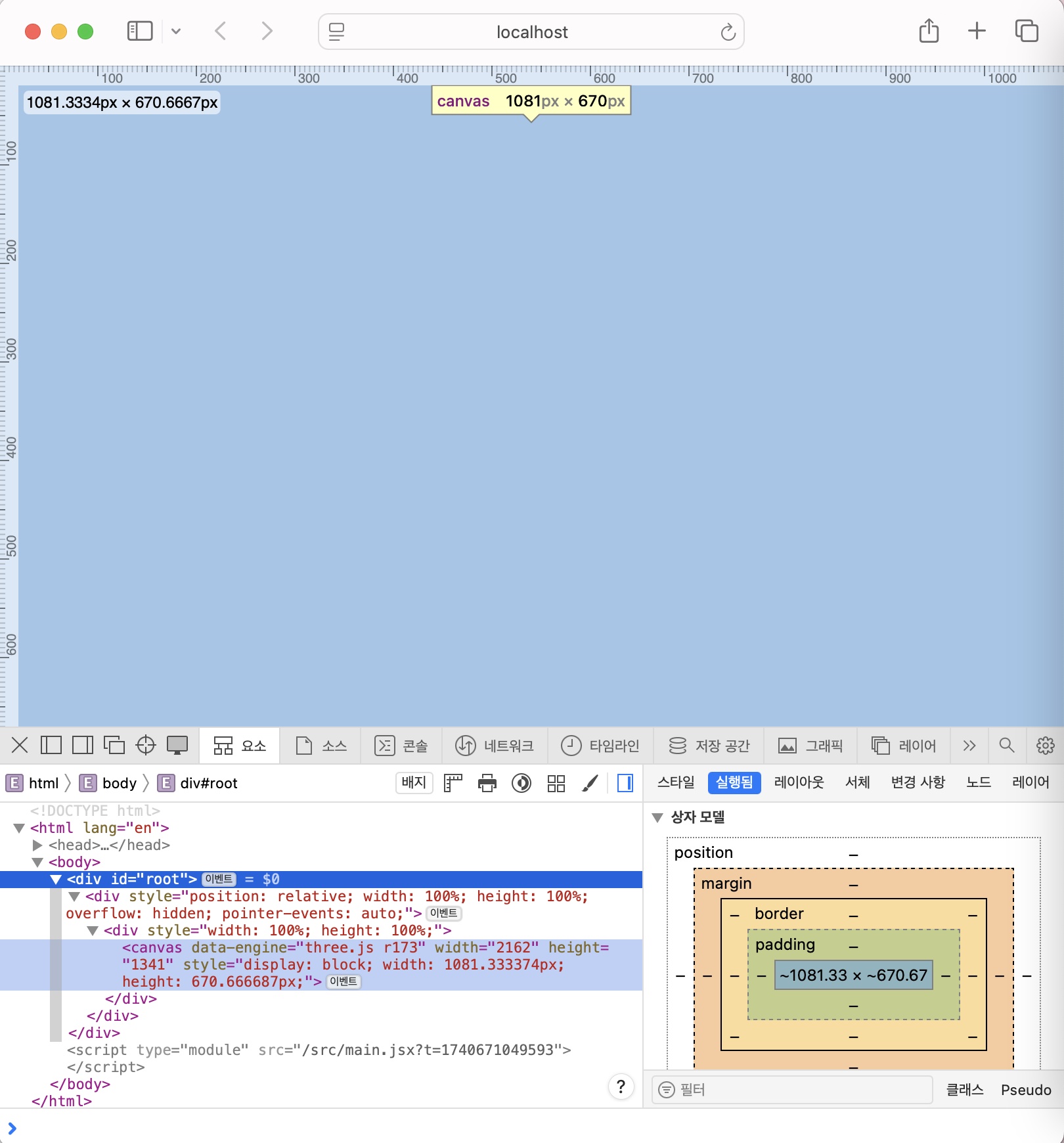Image resolution: width=1064 pixels, height=1143 pixels.
Task: Click the ~1081.33 × ~670.67 content box
Action: (853, 975)
